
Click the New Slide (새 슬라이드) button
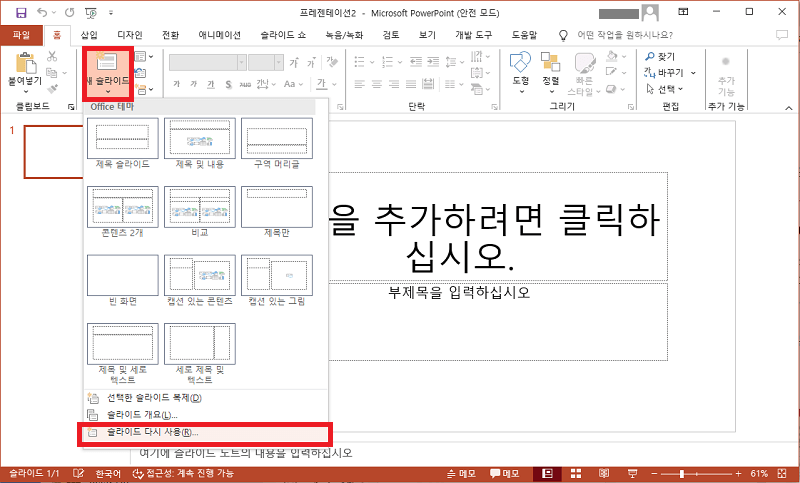pos(108,73)
